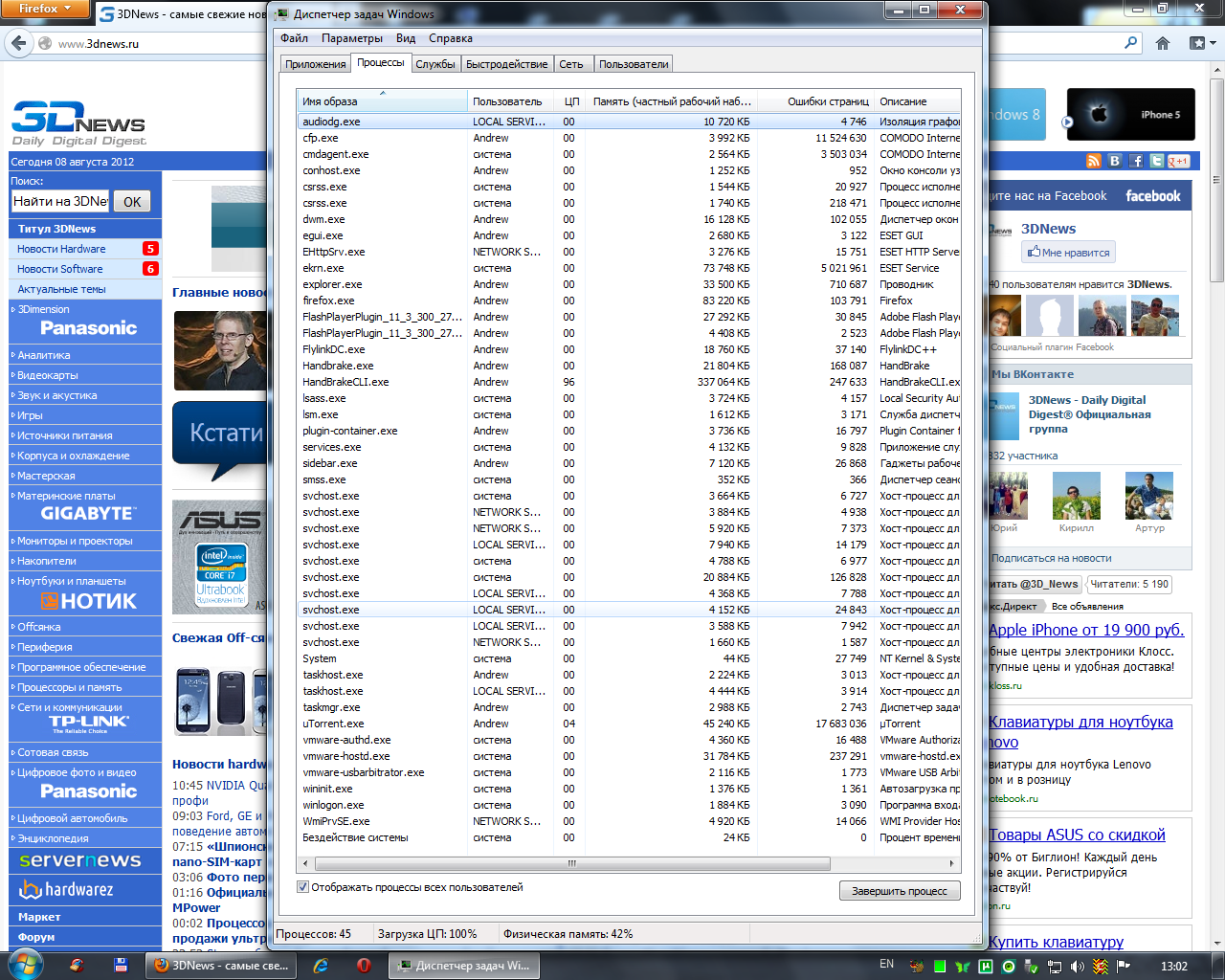Launch Opera from the taskbar
The image size is (1225, 980).
click(364, 966)
